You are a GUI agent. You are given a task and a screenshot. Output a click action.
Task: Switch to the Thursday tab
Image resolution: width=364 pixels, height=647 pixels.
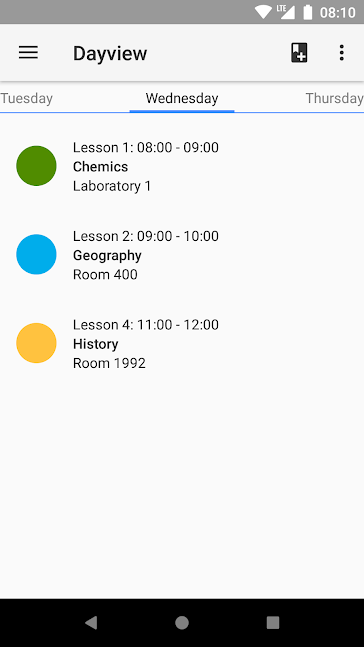pos(335,99)
